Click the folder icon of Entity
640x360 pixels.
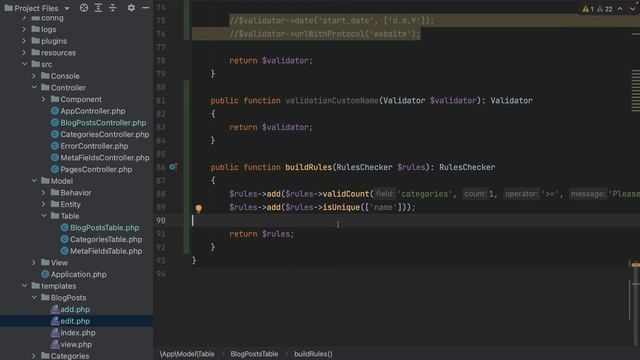[55, 204]
